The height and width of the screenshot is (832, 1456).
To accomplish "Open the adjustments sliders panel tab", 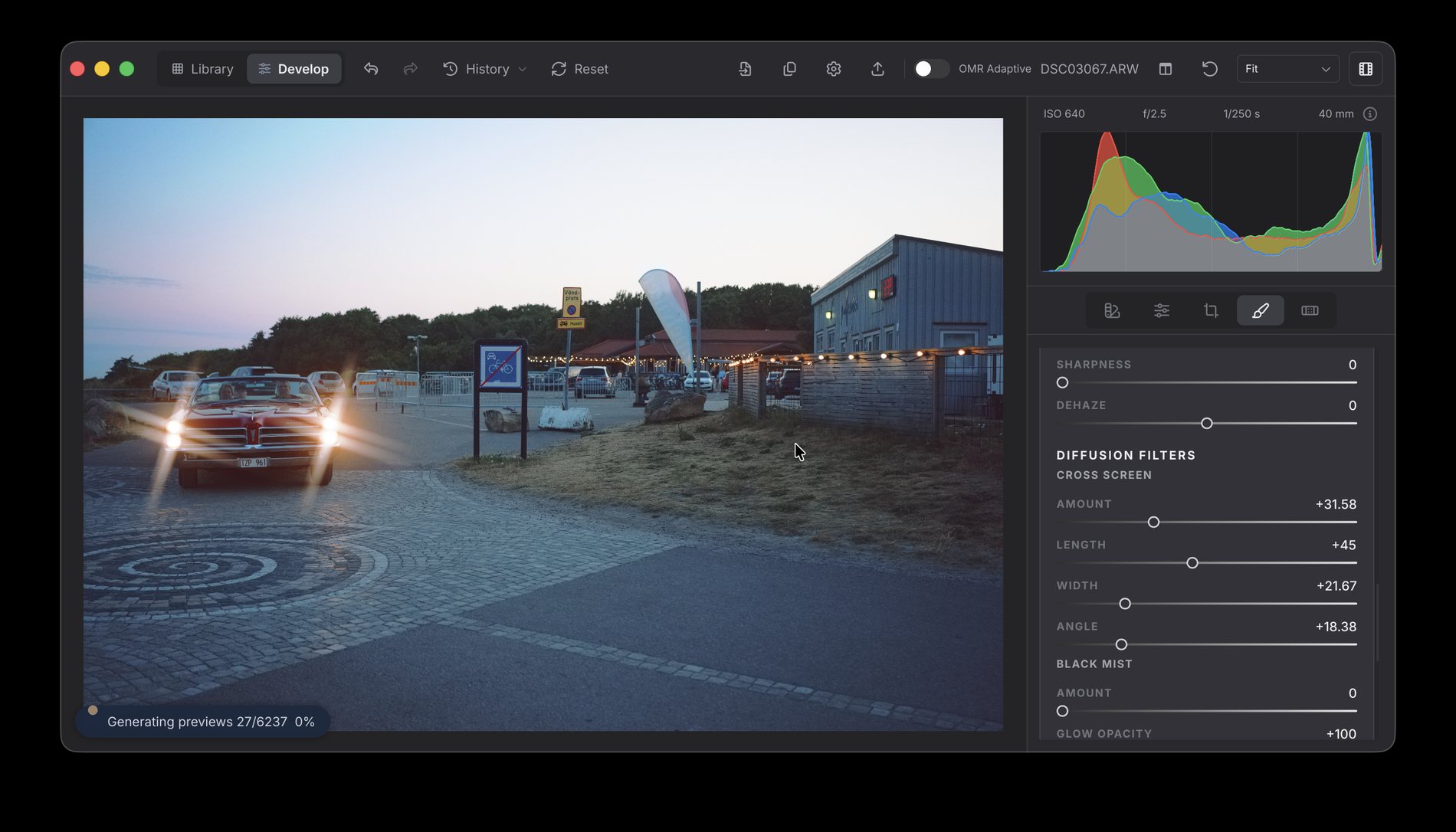I will 1162,310.
